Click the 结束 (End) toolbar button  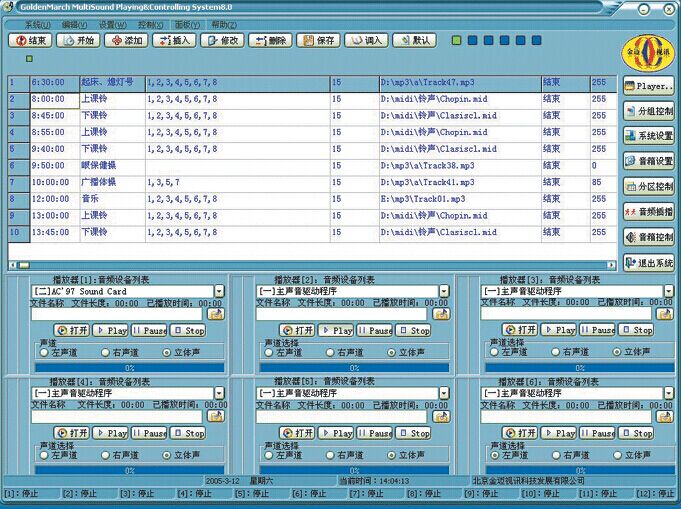pyautogui.click(x=30, y=40)
